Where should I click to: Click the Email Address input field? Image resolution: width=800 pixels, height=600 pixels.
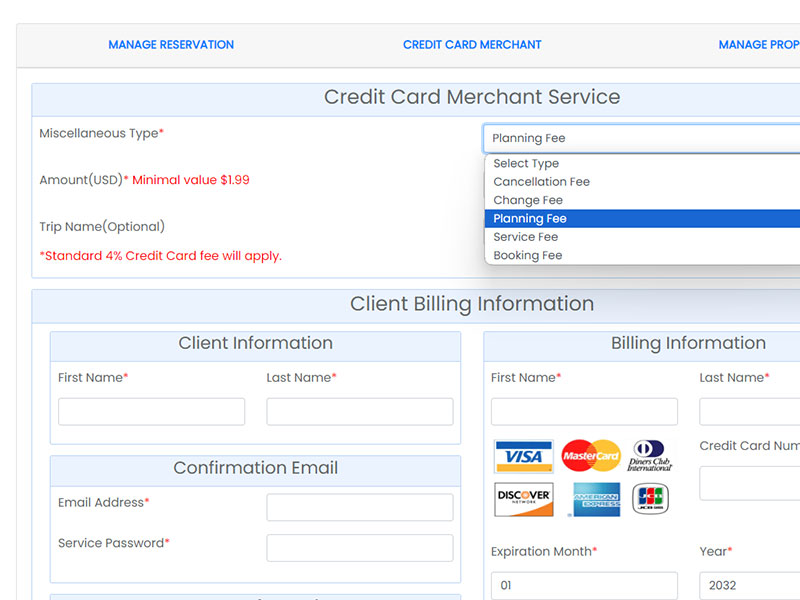(360, 507)
